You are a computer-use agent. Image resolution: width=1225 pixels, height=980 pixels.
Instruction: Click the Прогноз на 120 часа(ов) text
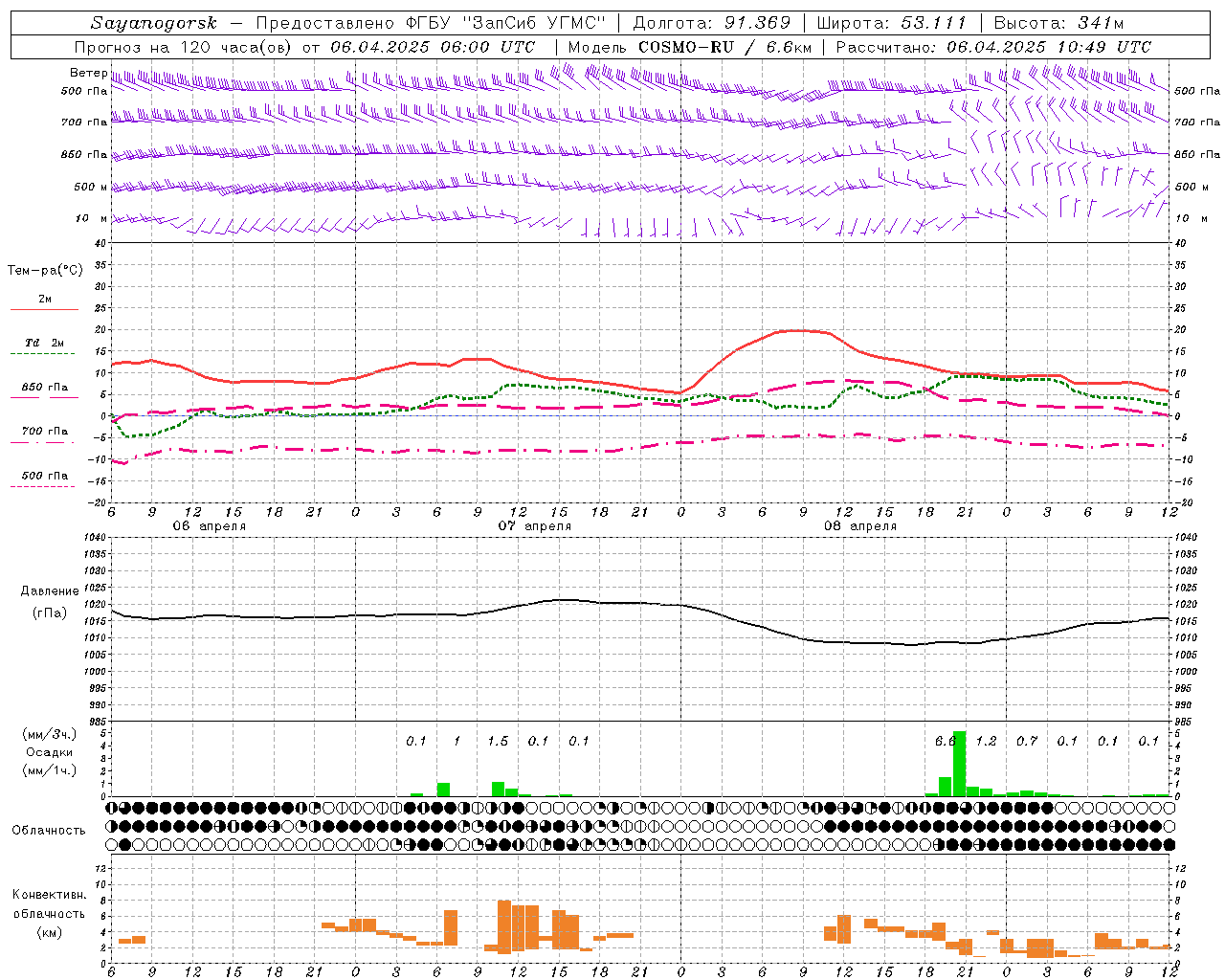pos(185,47)
